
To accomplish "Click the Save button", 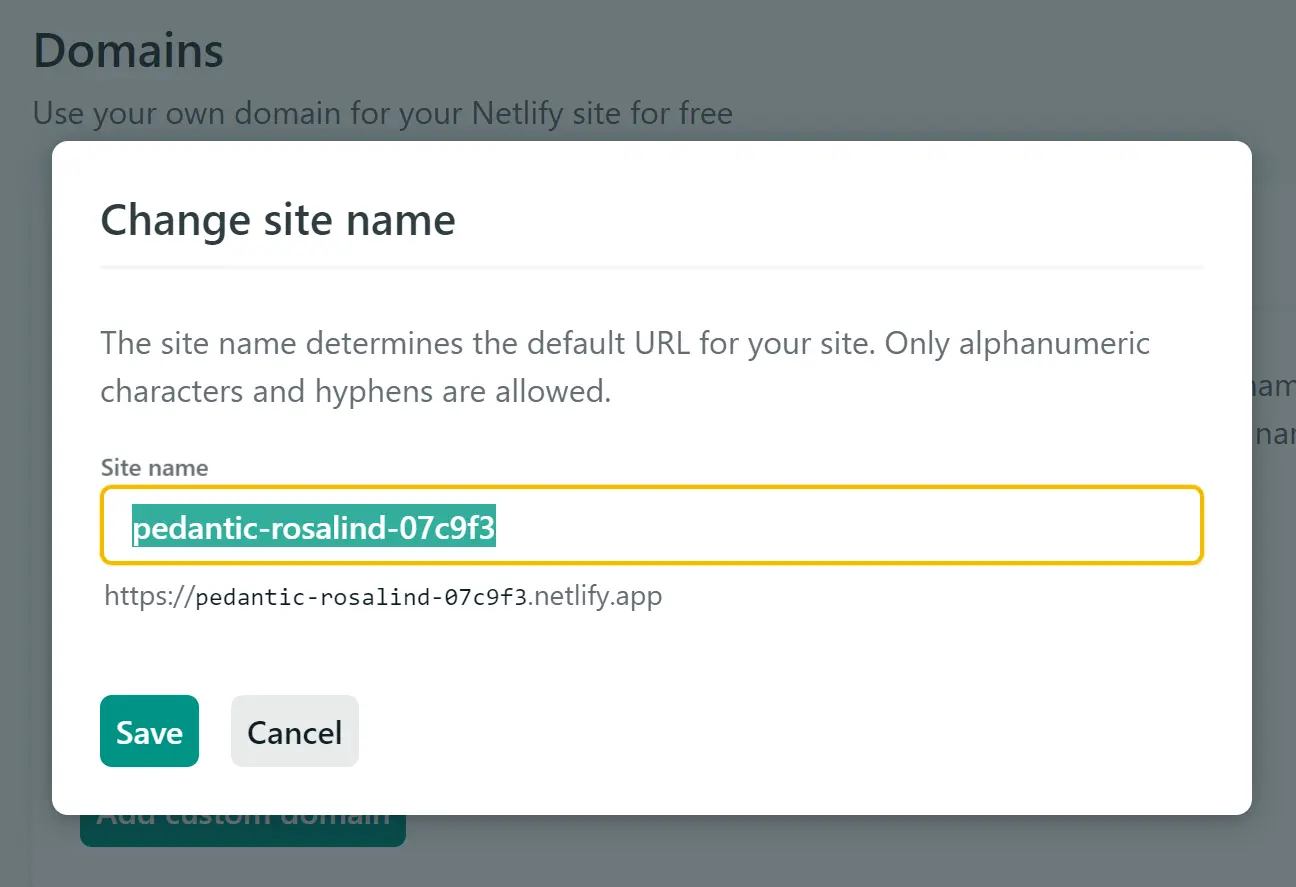I will tap(149, 732).
